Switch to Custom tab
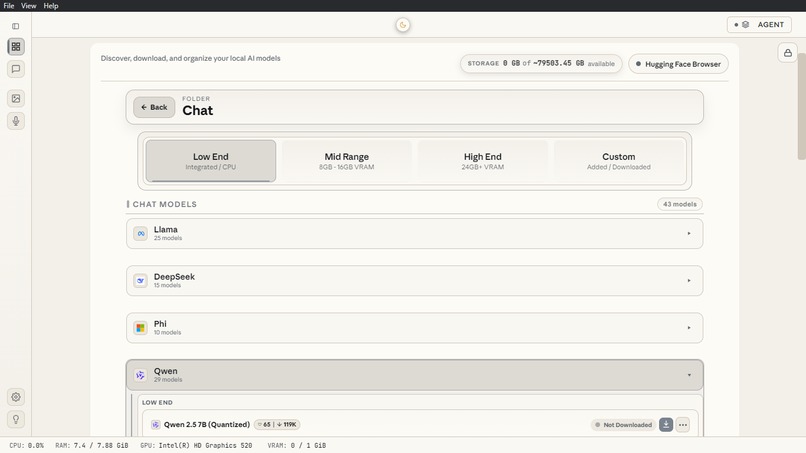The height and width of the screenshot is (453, 806). 619,161
